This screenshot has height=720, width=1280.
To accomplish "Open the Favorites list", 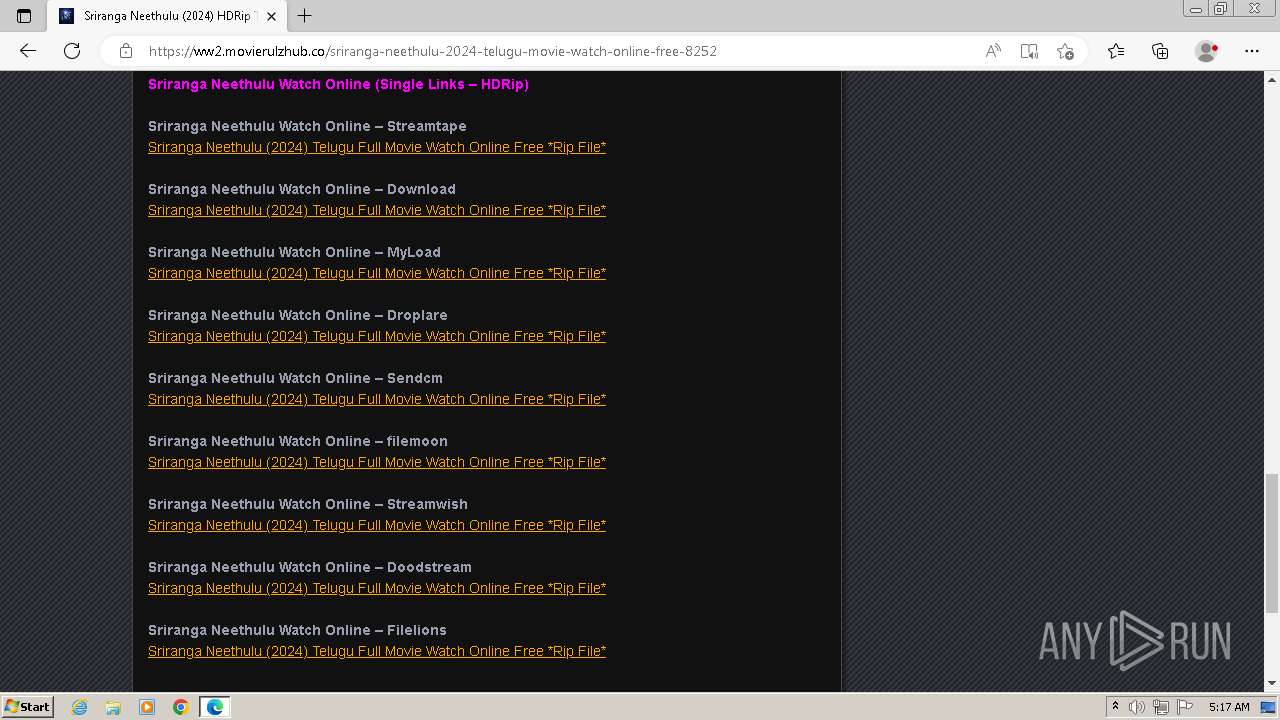I will (x=1116, y=51).
